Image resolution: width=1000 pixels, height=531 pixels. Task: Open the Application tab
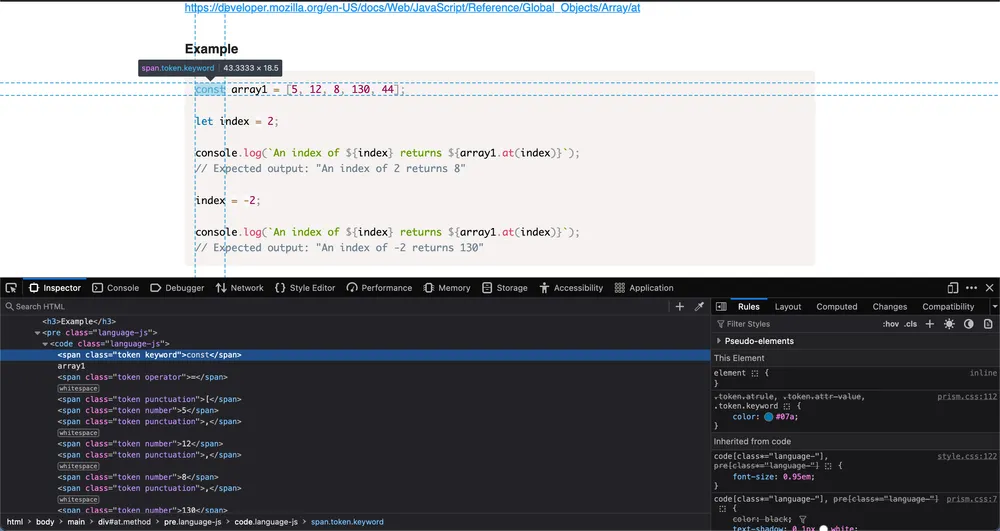pos(644,288)
